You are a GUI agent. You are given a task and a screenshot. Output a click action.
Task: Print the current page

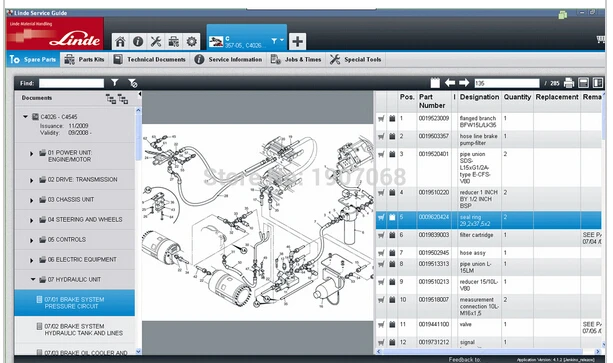point(569,83)
